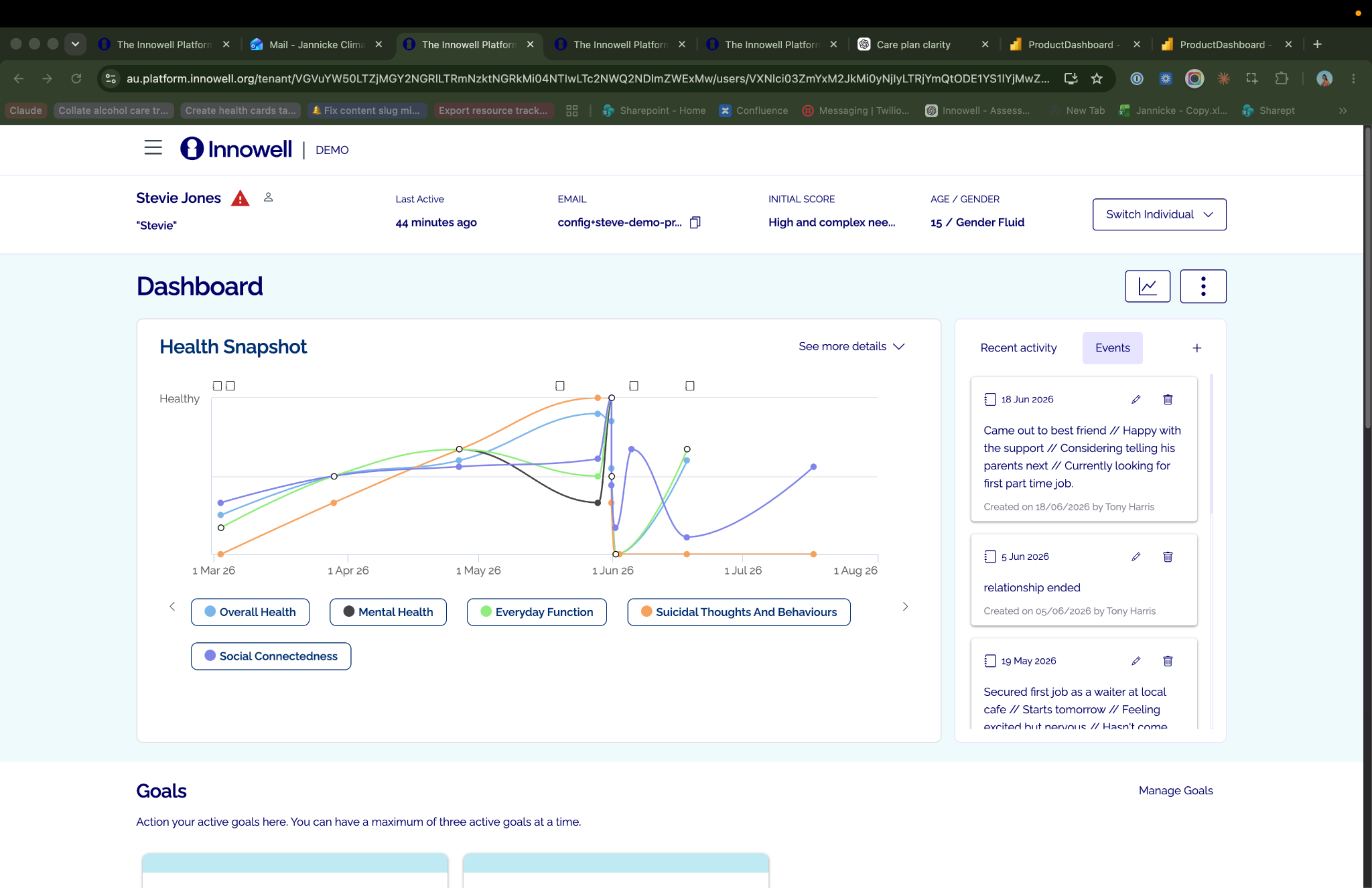Add a new event with the plus icon
The image size is (1372, 888).
pyautogui.click(x=1197, y=348)
